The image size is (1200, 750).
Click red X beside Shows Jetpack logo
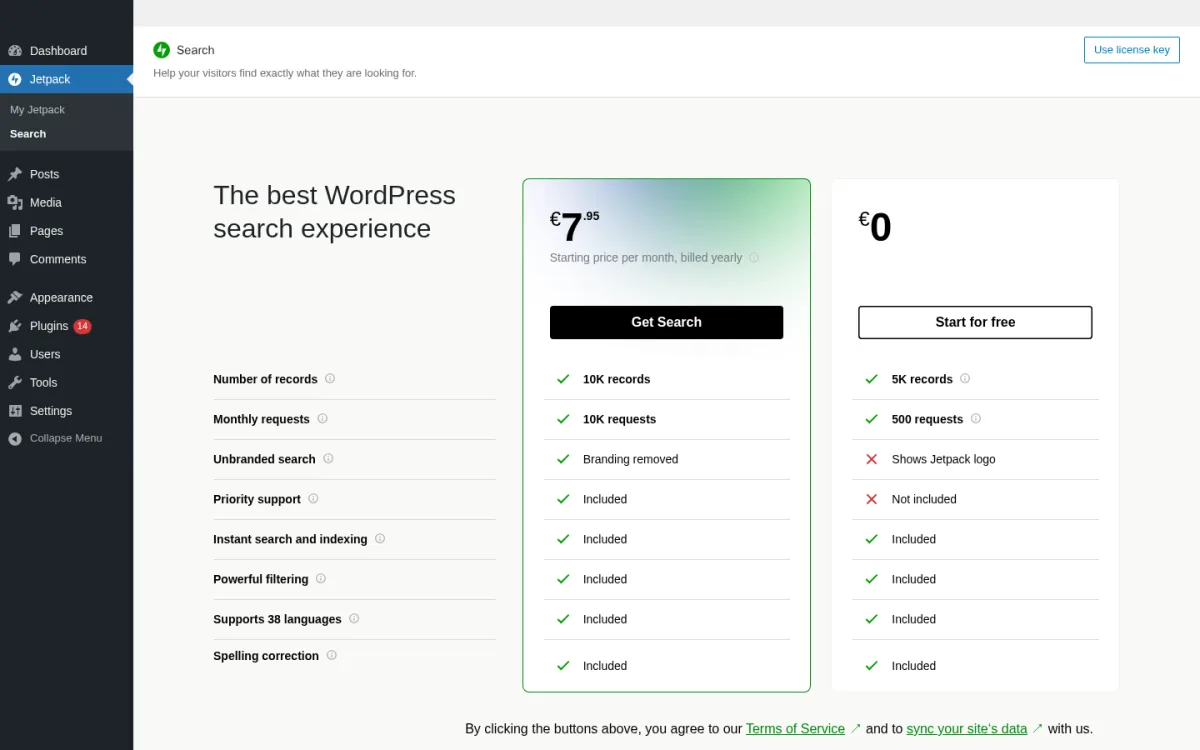[871, 459]
